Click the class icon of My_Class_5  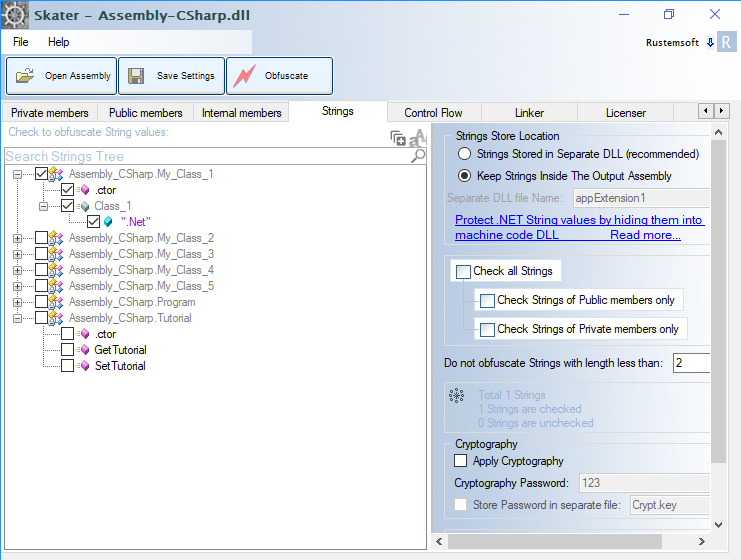[56, 286]
